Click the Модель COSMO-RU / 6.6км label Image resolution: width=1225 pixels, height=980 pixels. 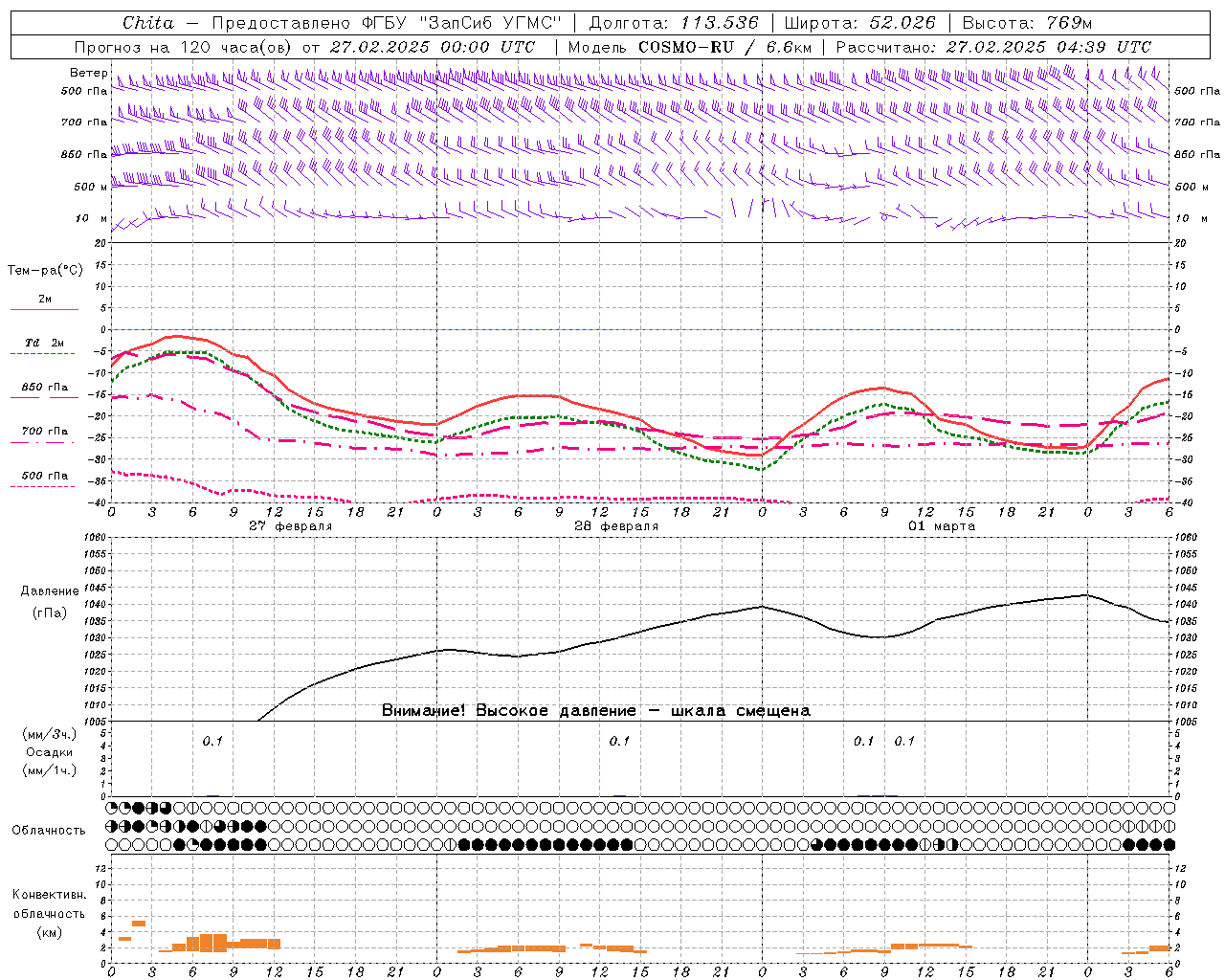pos(689,47)
